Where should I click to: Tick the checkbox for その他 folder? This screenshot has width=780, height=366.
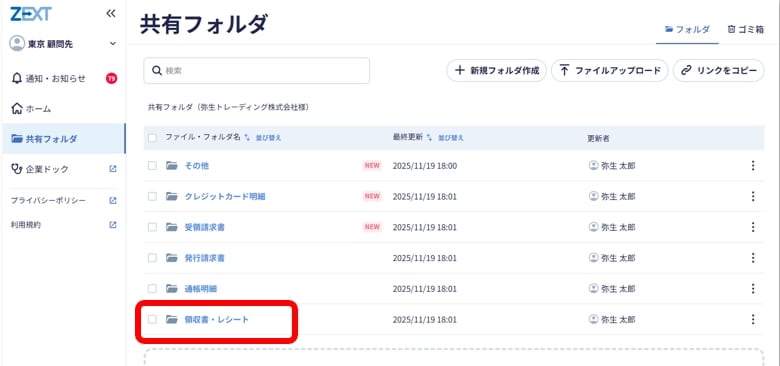pos(152,166)
